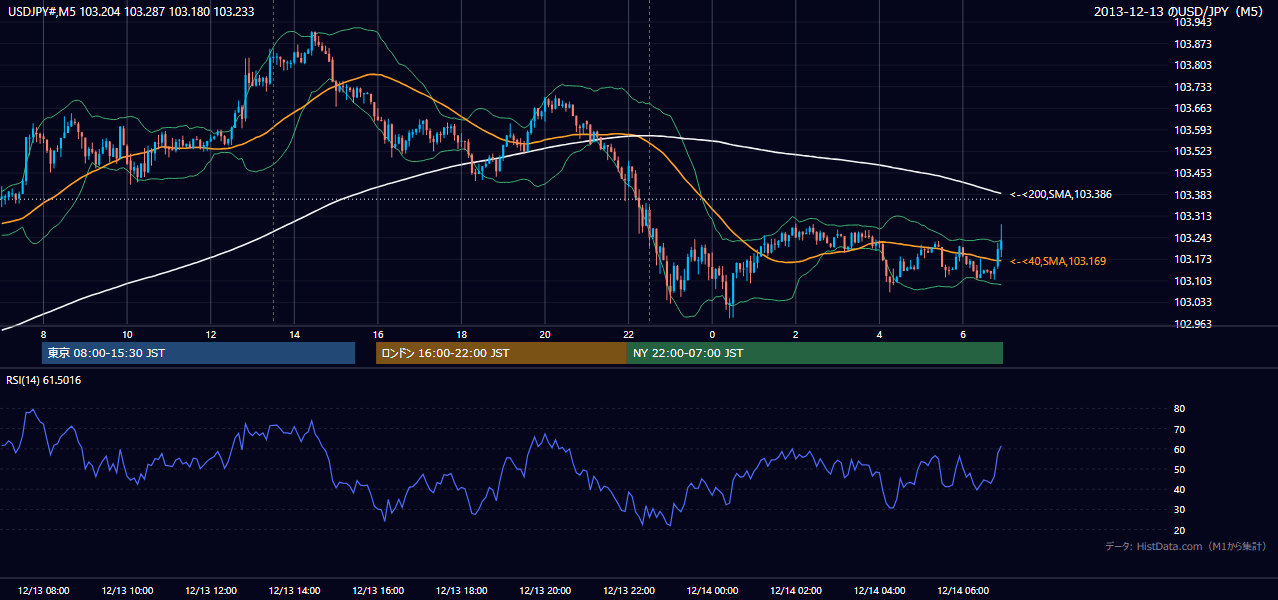
Task: Click price level 103.873 on the axis
Action: click(1192, 44)
